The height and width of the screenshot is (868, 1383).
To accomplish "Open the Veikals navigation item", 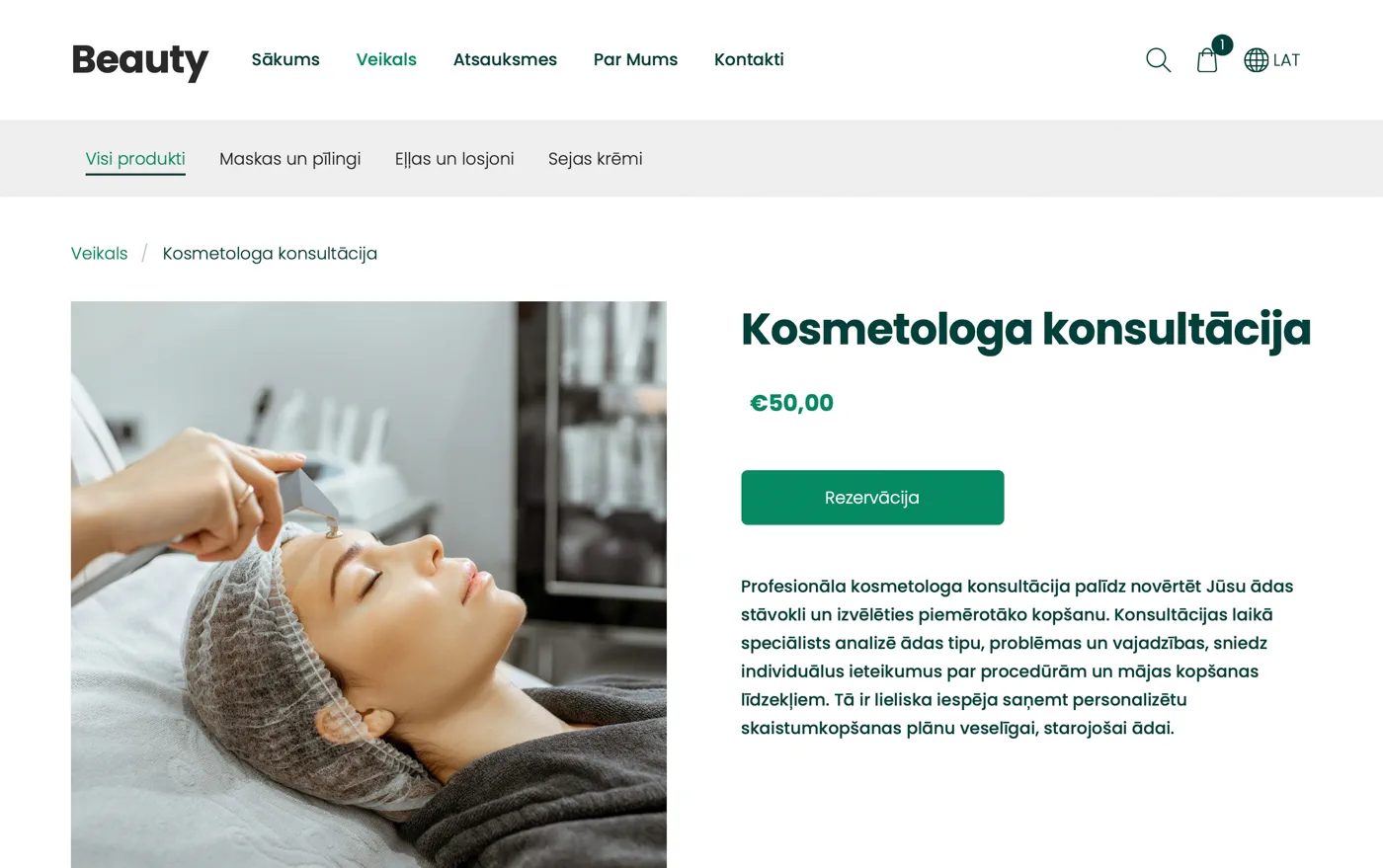I will click(386, 59).
